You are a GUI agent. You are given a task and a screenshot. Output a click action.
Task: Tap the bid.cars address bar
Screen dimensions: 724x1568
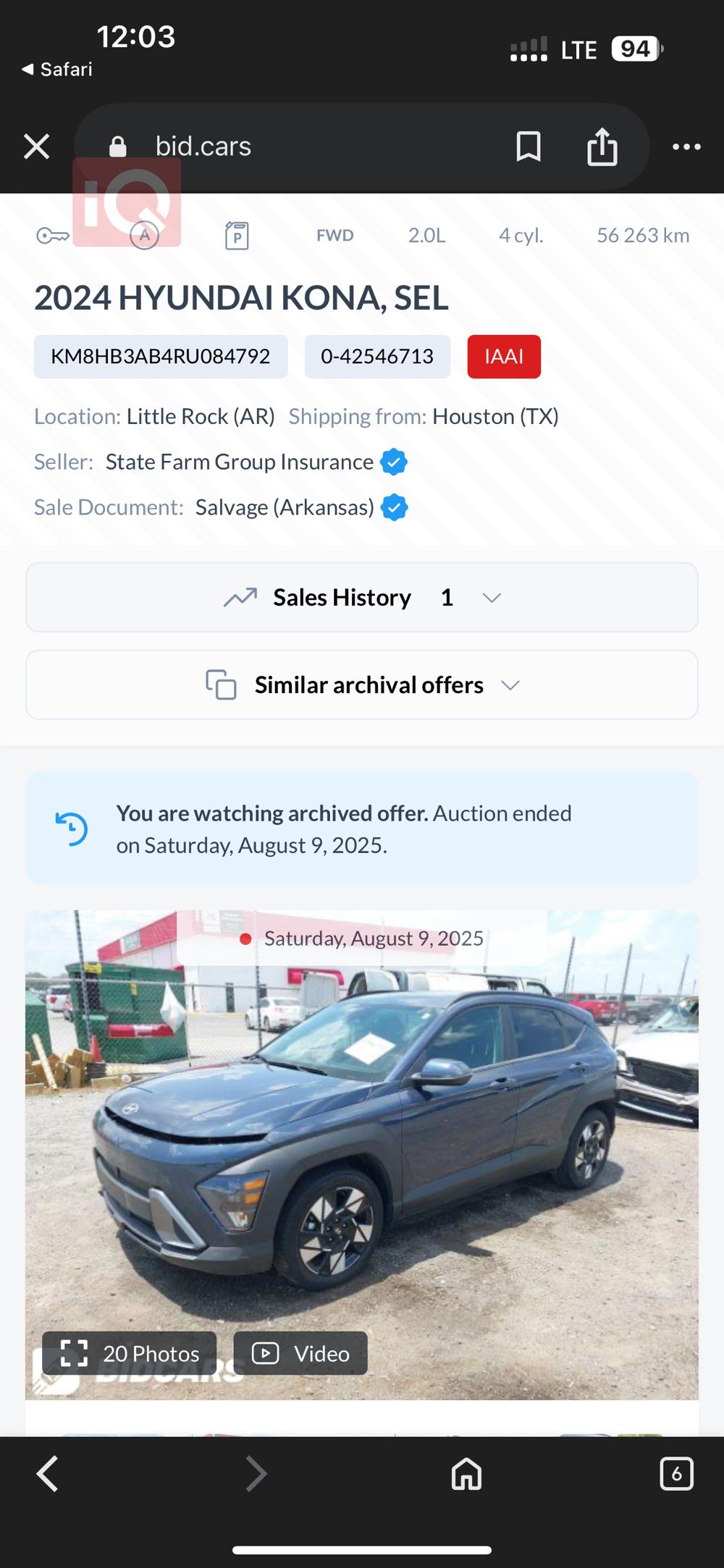[x=290, y=147]
